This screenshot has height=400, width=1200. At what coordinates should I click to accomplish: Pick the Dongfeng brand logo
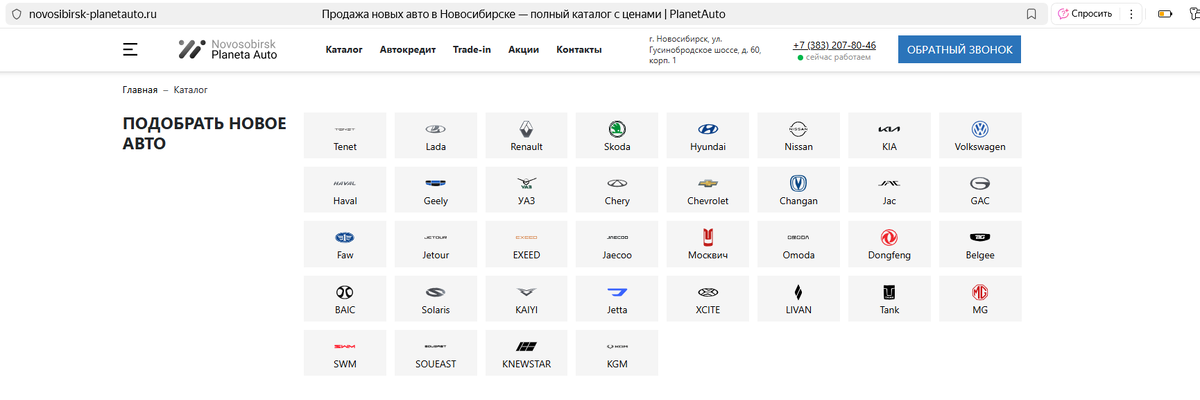coord(889,238)
